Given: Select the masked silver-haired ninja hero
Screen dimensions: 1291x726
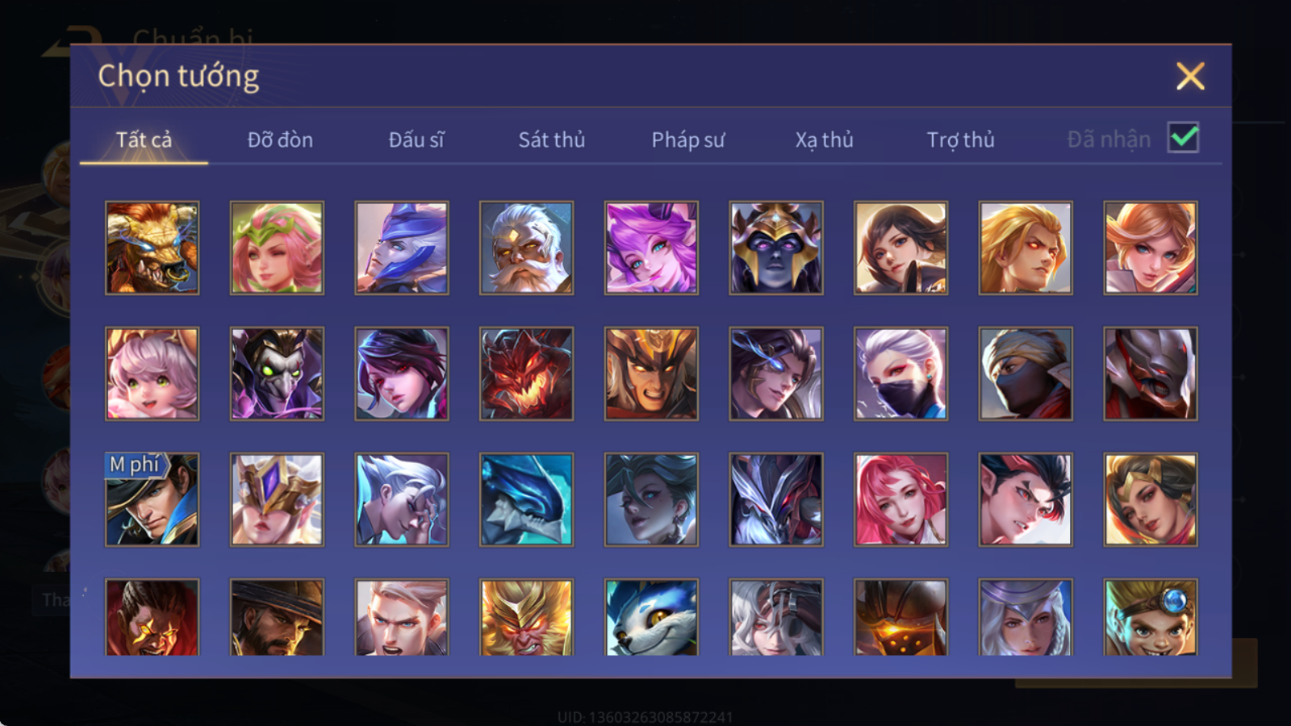Looking at the screenshot, I should [901, 374].
